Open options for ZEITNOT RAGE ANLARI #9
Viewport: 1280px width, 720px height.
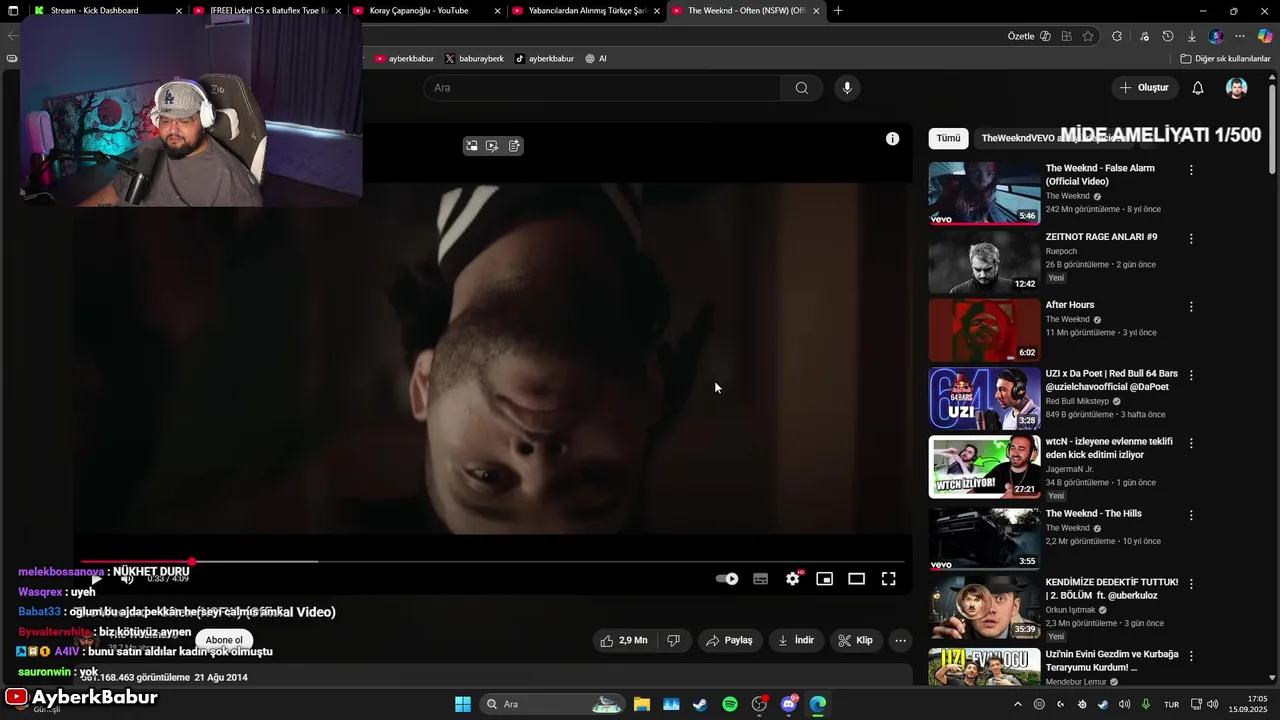[1191, 239]
